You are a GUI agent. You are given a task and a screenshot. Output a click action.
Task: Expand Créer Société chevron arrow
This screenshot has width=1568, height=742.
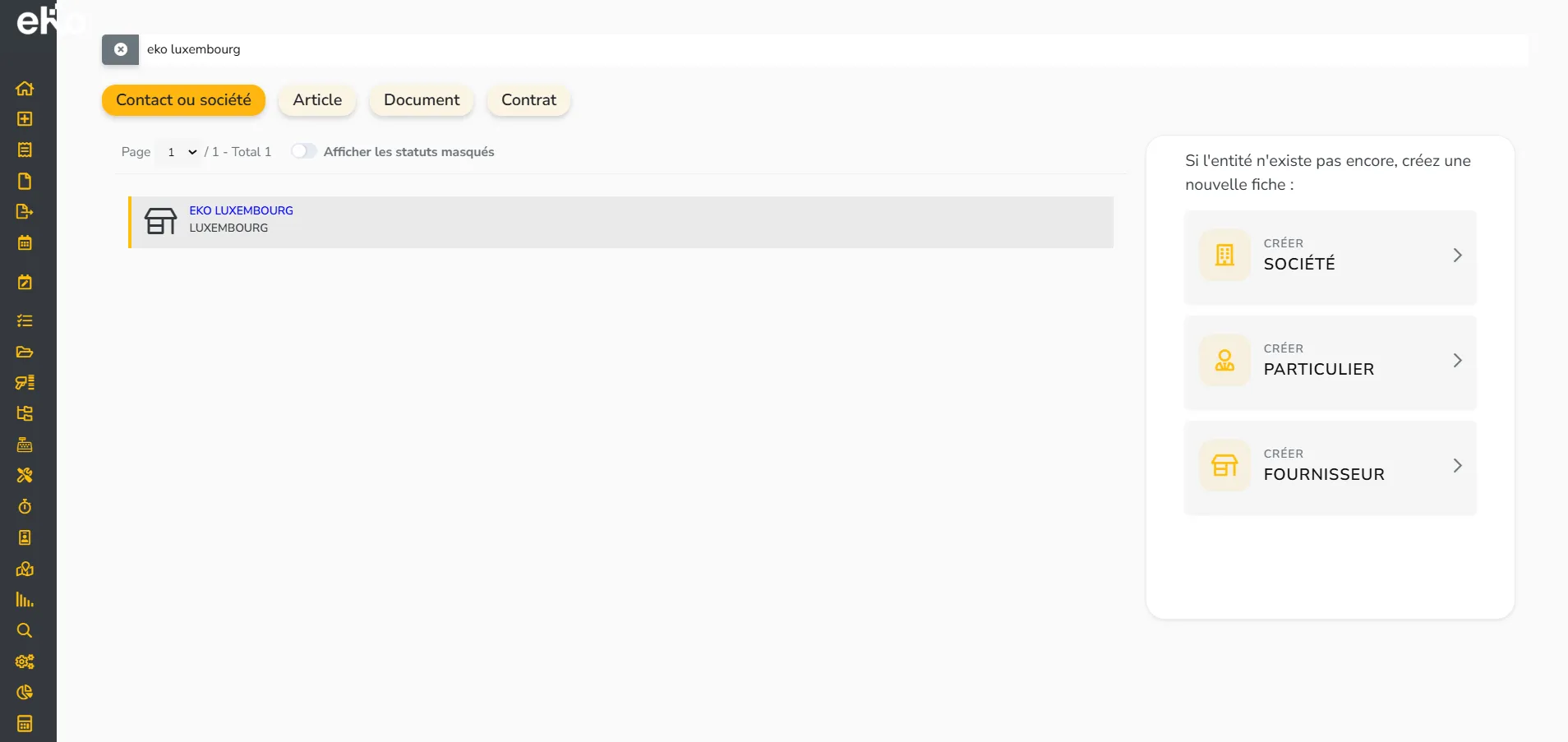pos(1457,256)
